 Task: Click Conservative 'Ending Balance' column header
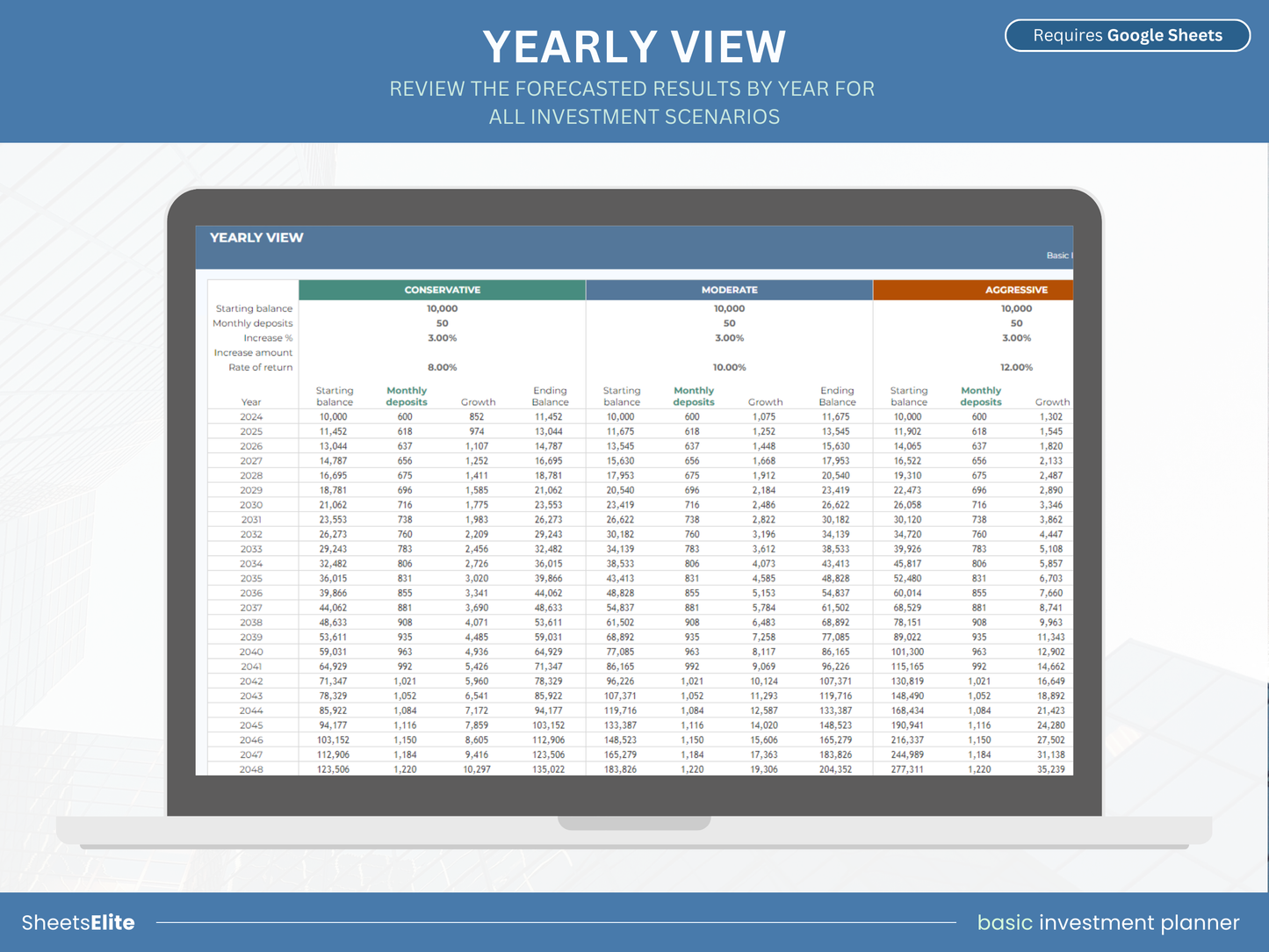click(550, 396)
